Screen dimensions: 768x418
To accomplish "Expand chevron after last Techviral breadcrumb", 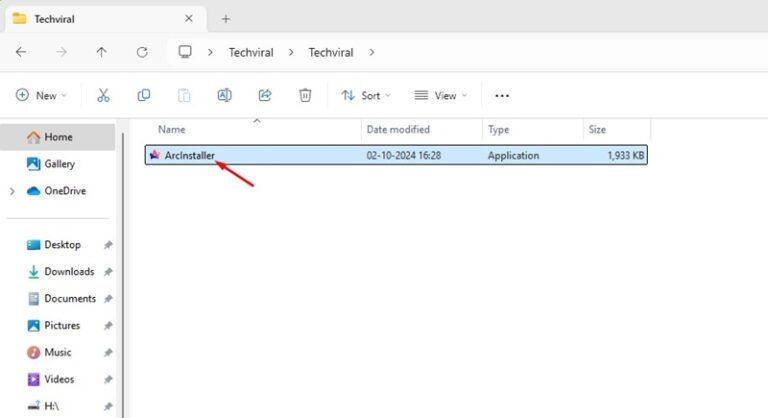I will click(x=372, y=52).
